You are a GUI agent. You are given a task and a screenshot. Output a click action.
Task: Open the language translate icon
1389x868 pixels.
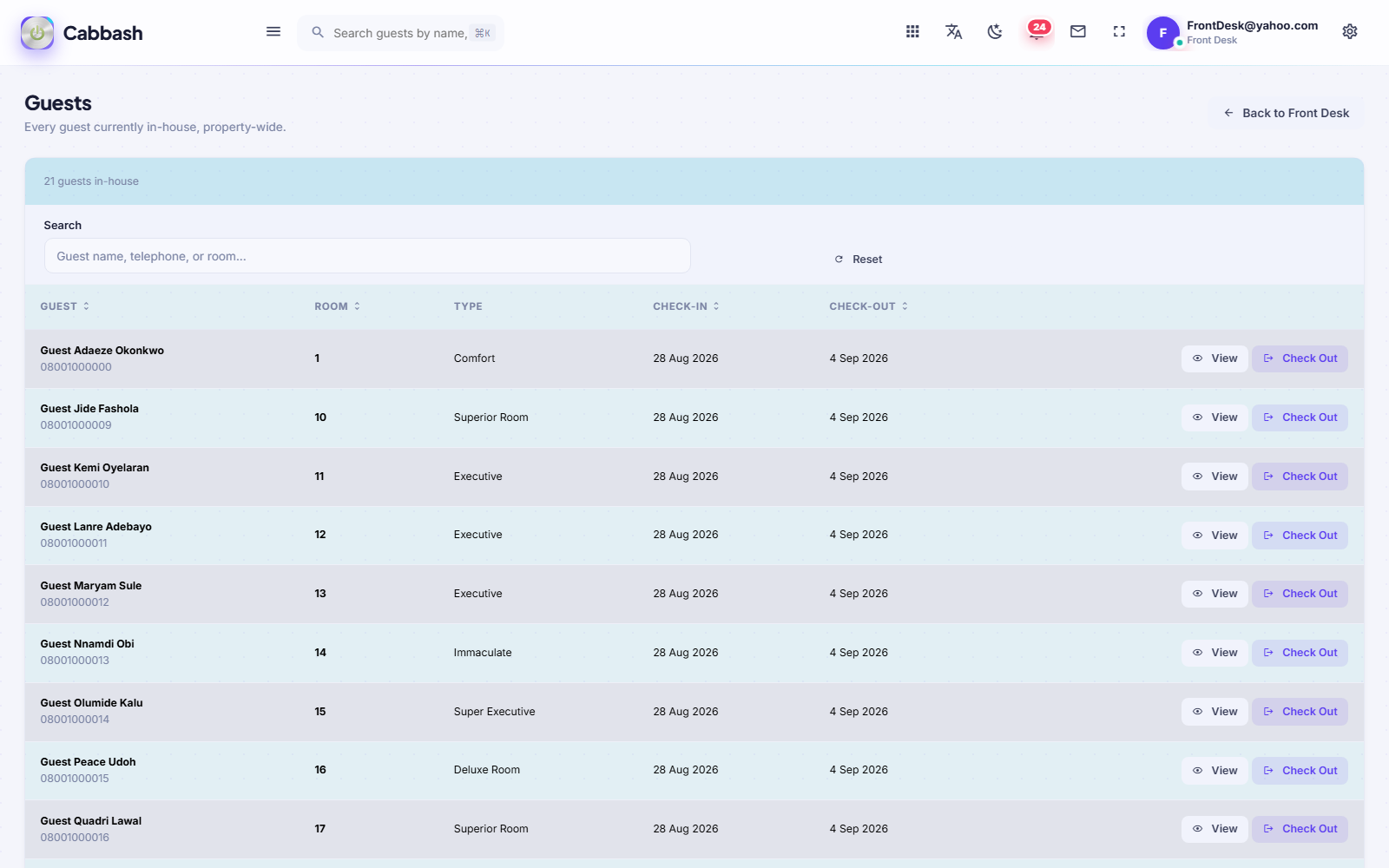pyautogui.click(x=954, y=32)
